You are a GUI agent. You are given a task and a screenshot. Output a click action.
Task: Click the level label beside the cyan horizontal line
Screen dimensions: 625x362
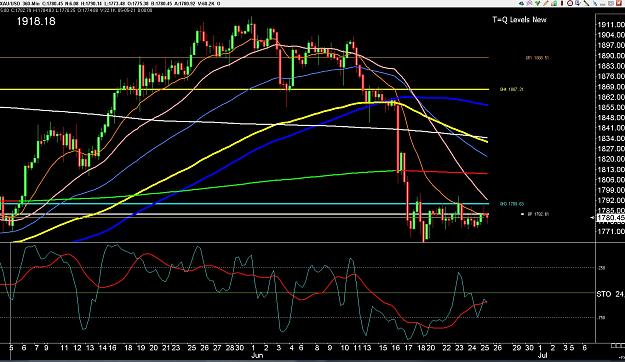point(511,204)
